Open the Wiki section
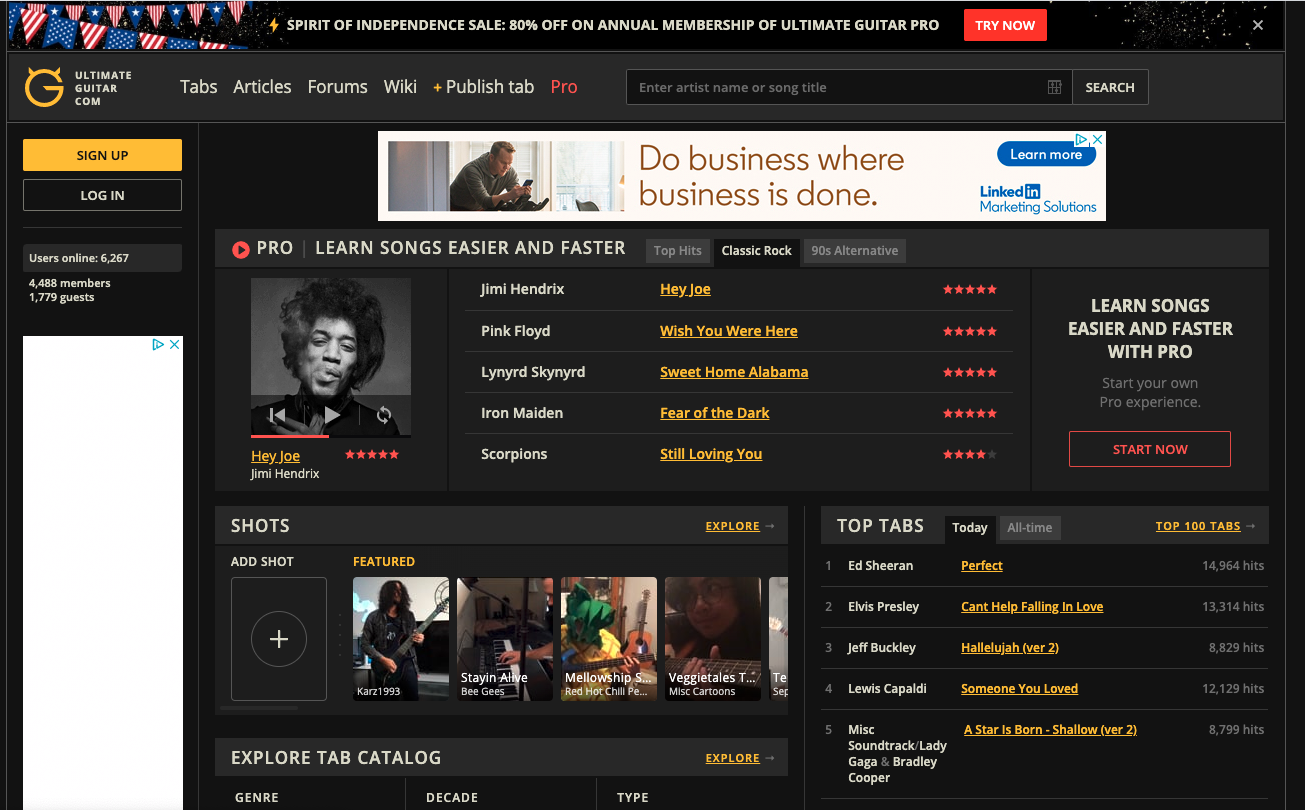Screen dimensions: 1305x810 pos(400,87)
